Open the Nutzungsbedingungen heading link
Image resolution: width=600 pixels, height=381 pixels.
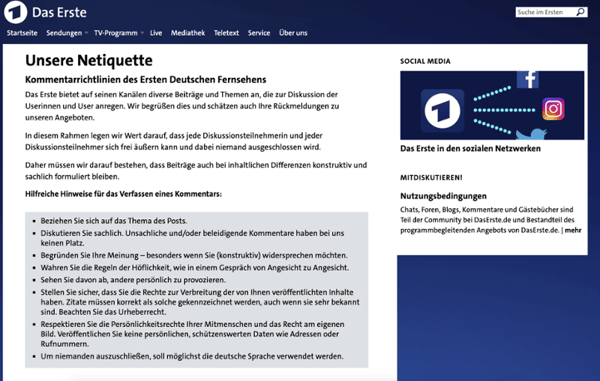(443, 196)
